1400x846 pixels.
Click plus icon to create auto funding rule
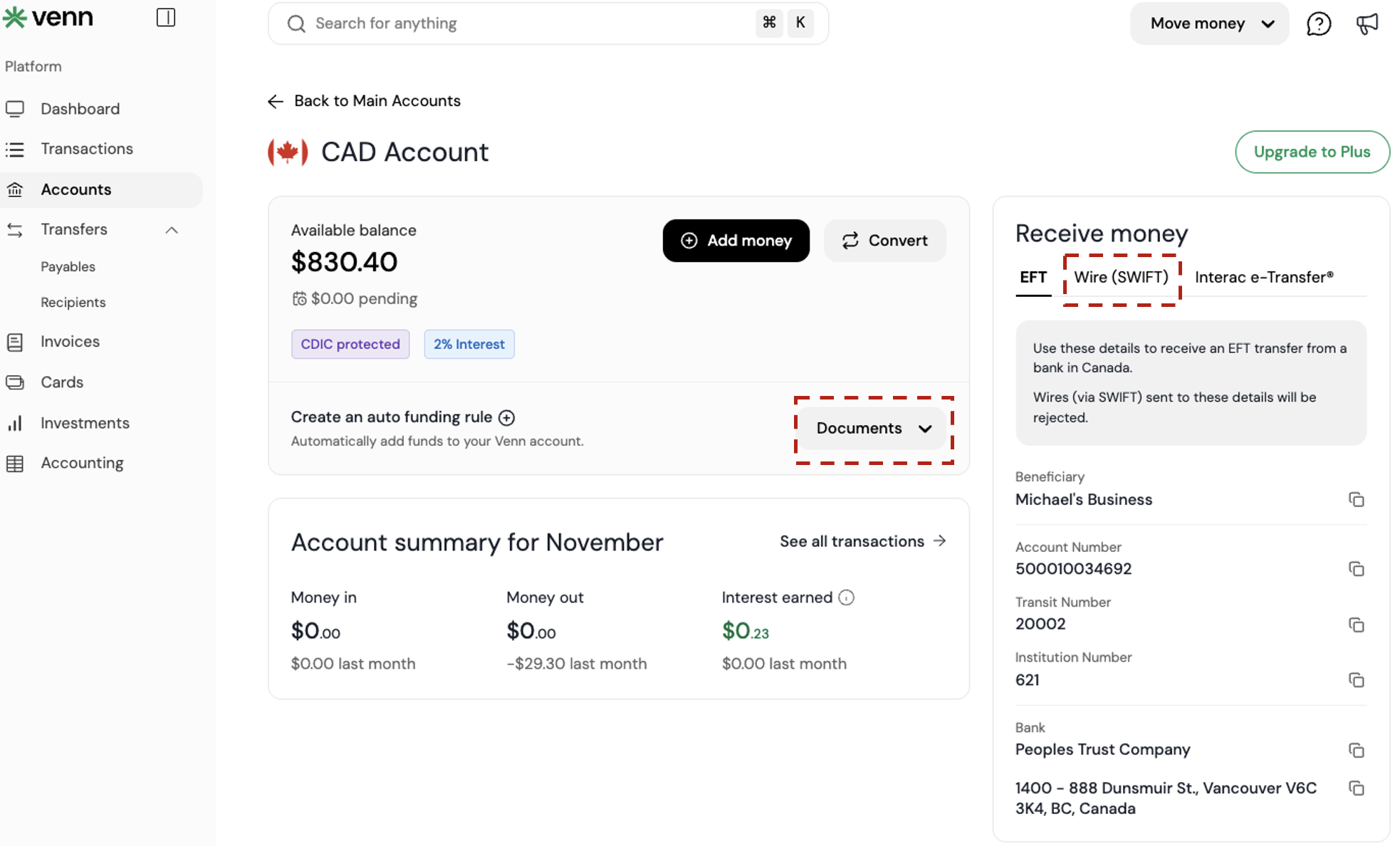click(x=506, y=417)
